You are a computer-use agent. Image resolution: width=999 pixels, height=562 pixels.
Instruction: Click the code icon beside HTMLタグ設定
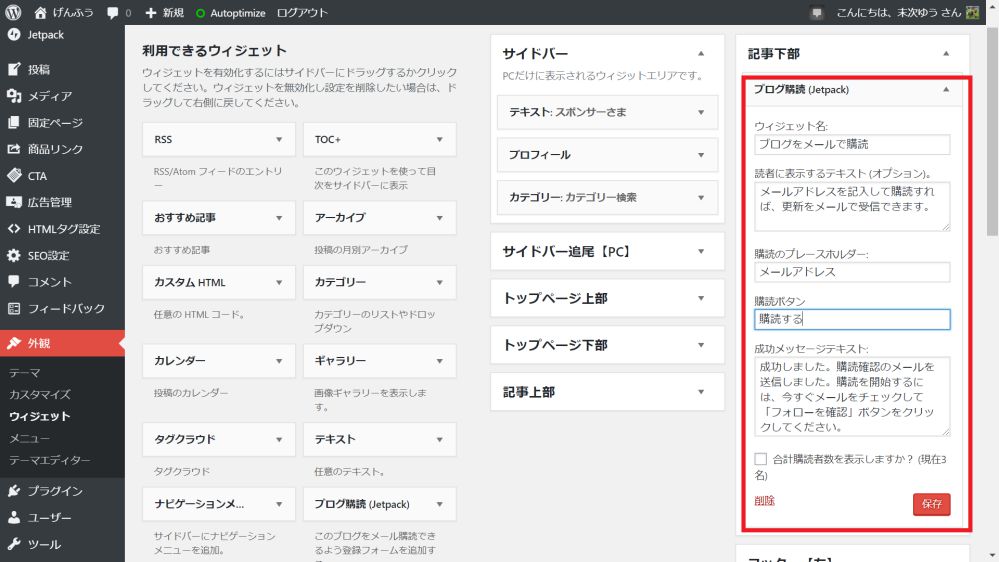[x=13, y=228]
